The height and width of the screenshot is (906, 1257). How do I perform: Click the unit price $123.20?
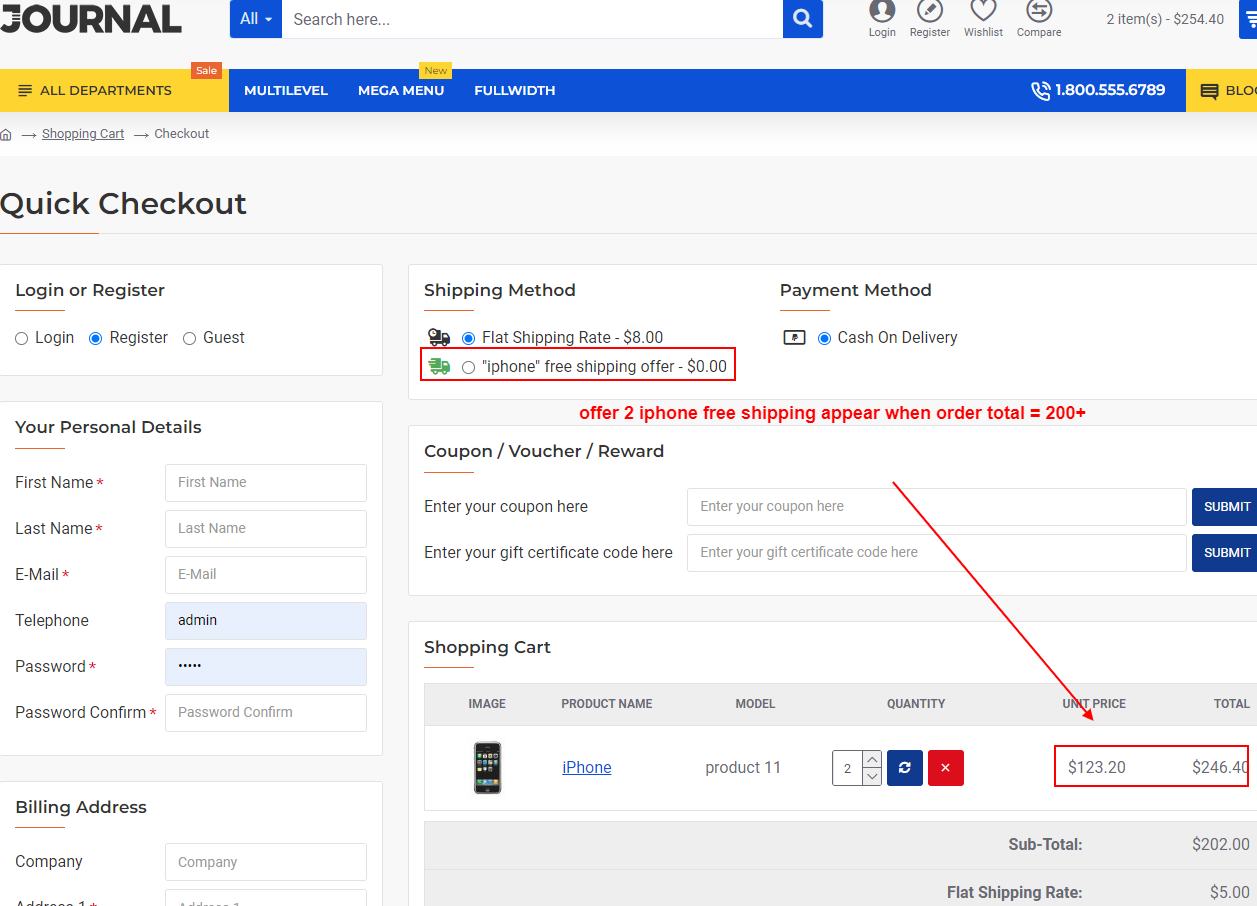(x=1097, y=768)
